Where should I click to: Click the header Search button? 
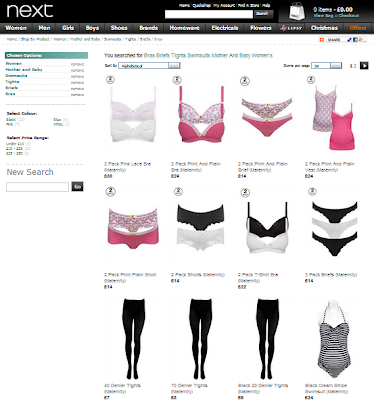(263, 14)
